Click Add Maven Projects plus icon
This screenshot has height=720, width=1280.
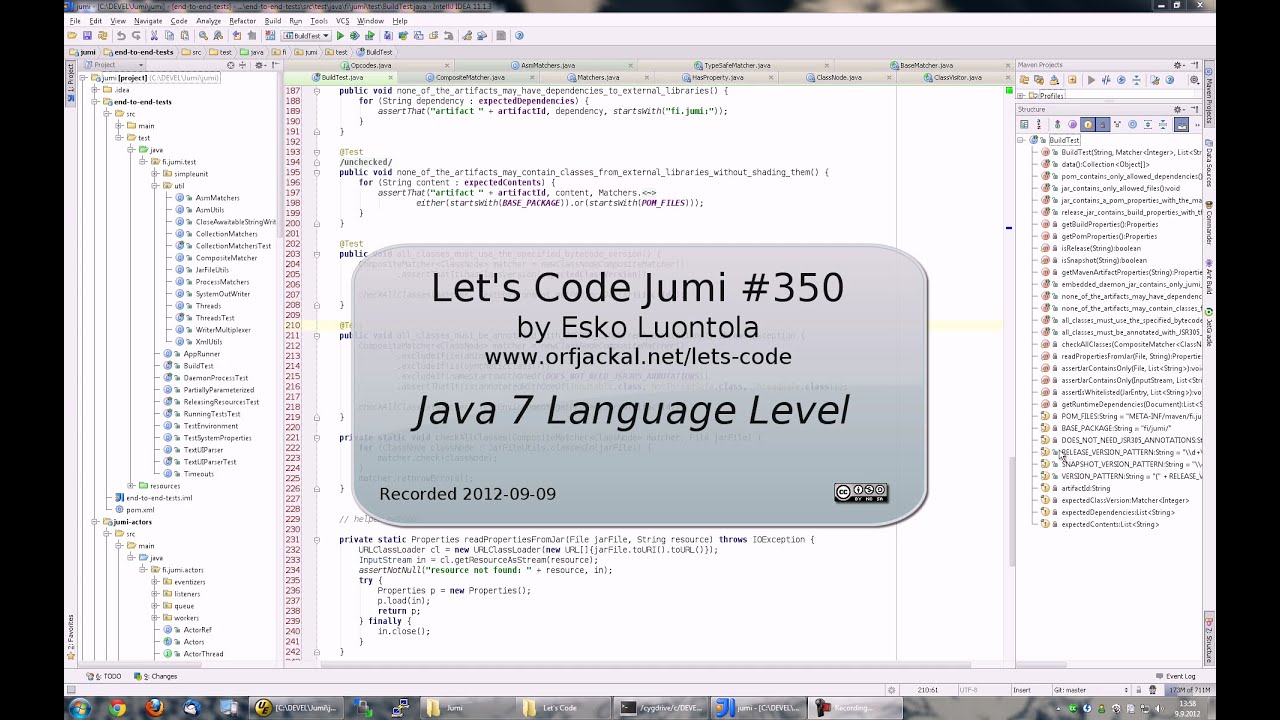1072,80
